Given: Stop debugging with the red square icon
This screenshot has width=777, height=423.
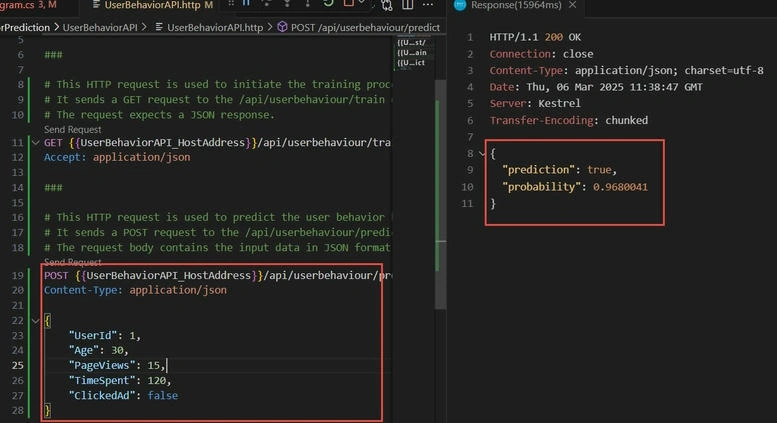Looking at the screenshot, I should click(x=349, y=3).
